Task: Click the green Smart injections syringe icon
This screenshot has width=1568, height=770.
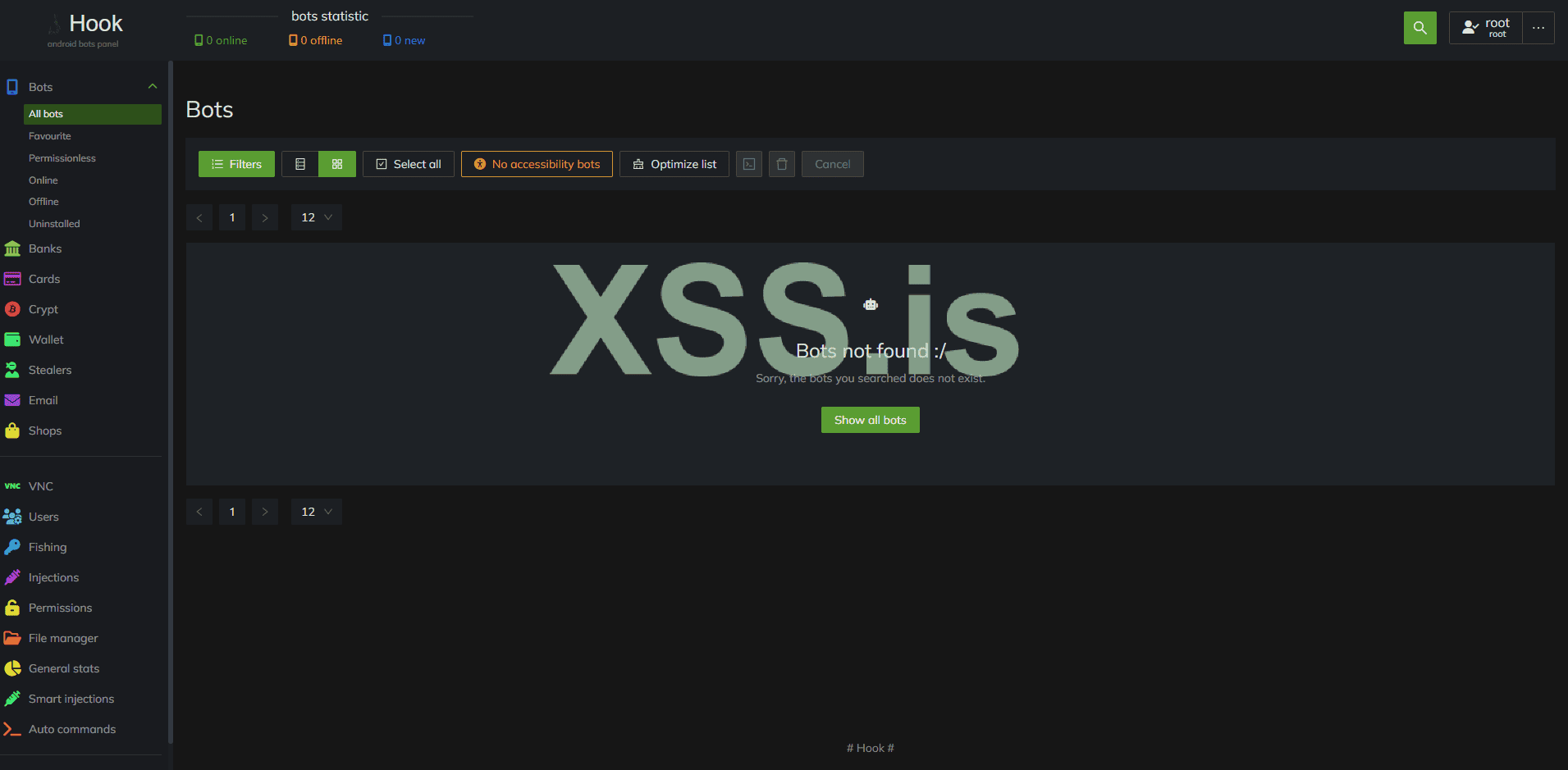Action: click(12, 699)
